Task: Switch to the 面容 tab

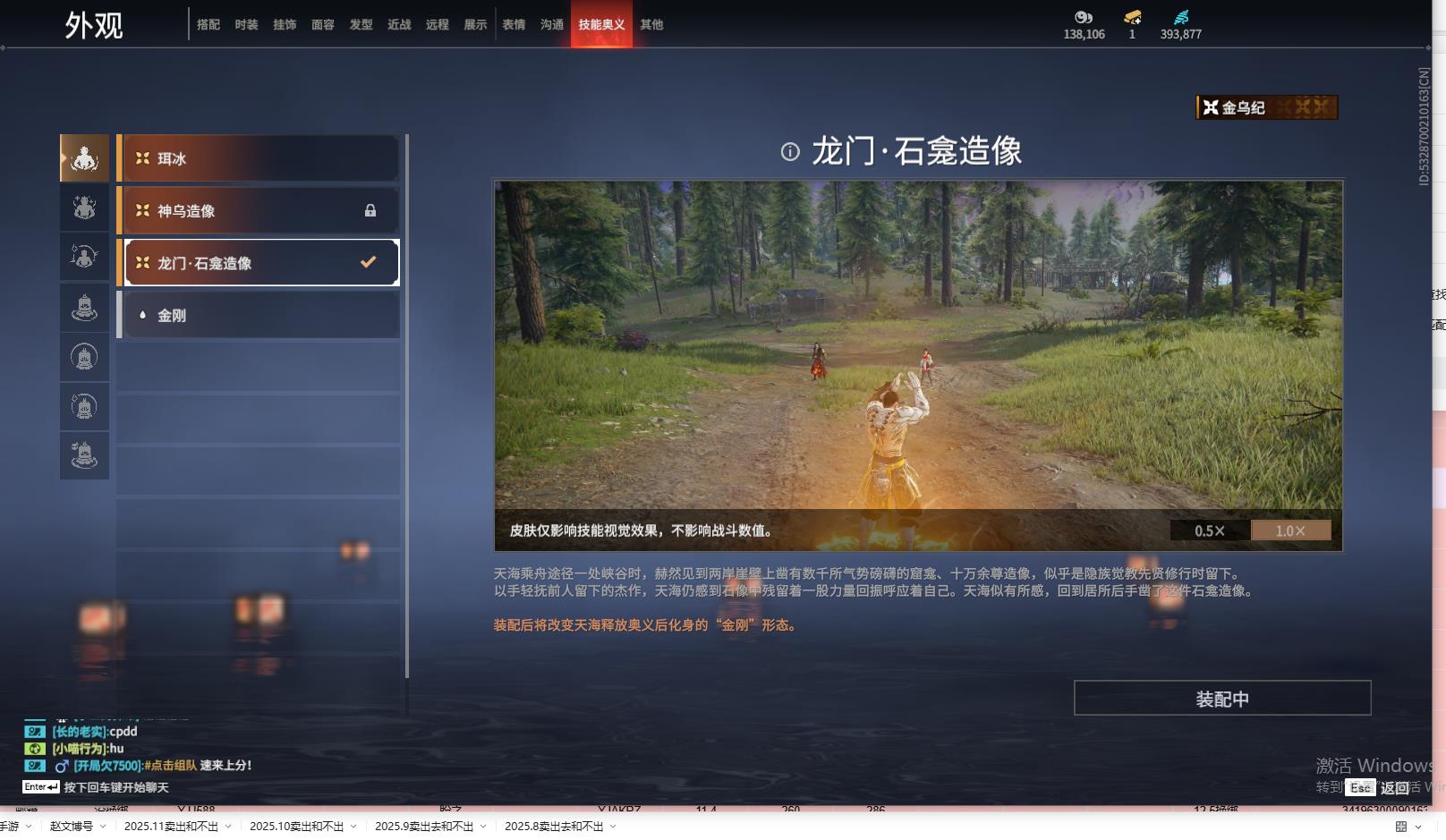Action: (323, 25)
